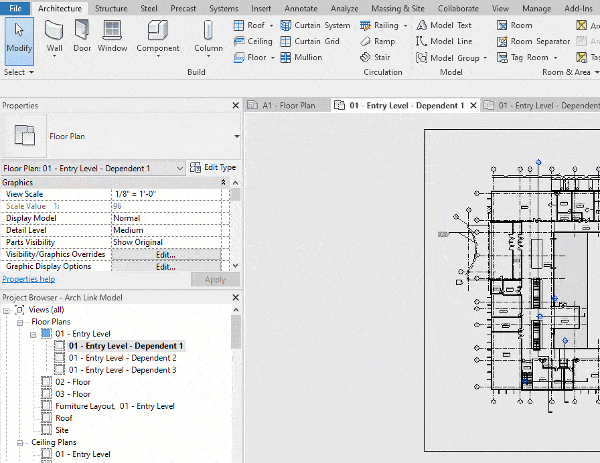Switch to A1 - Floor Plan view tab

[287, 105]
